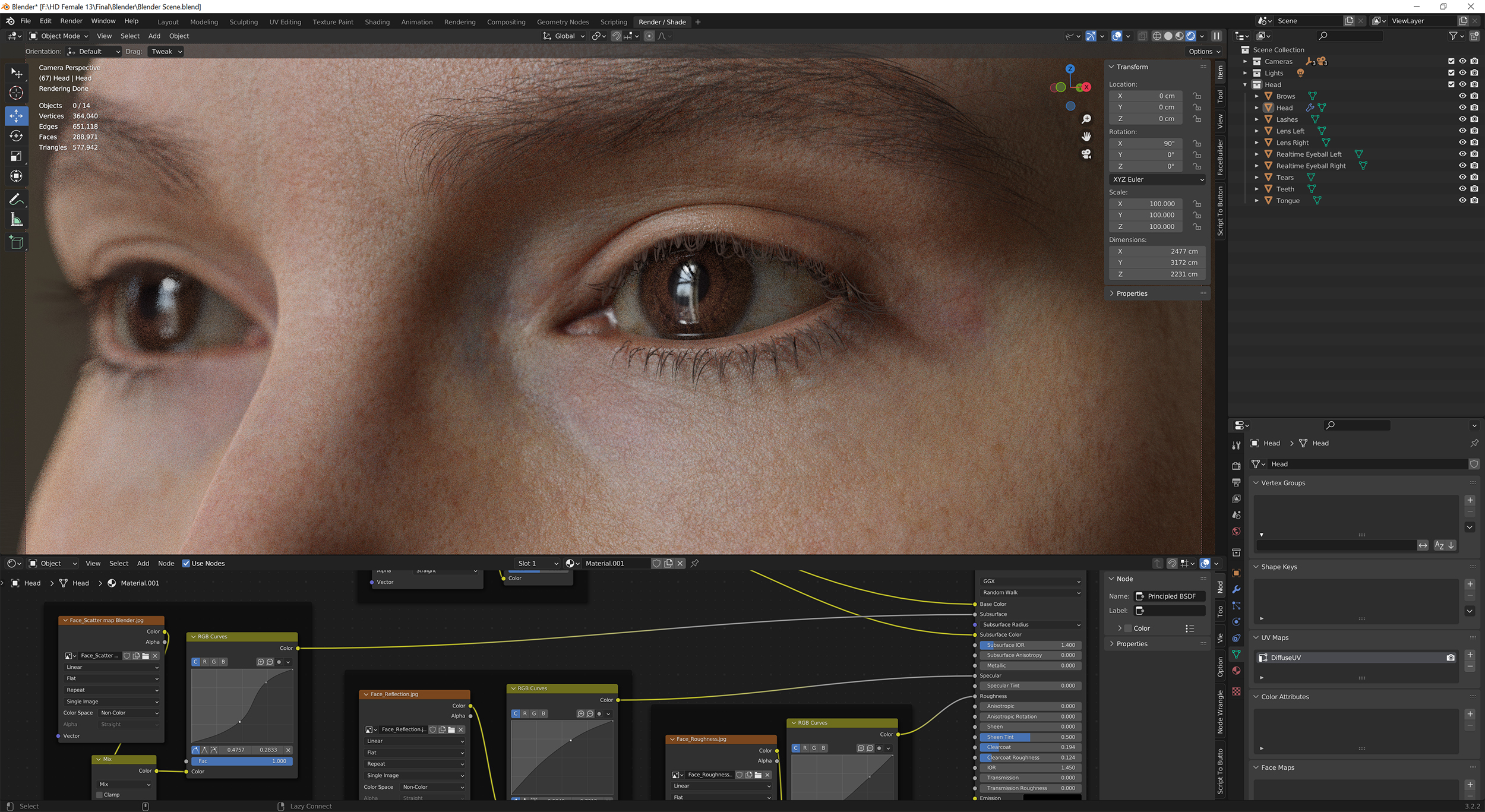Image resolution: width=1485 pixels, height=812 pixels.
Task: Hide the Lashes object with eye icon
Action: pyautogui.click(x=1462, y=119)
